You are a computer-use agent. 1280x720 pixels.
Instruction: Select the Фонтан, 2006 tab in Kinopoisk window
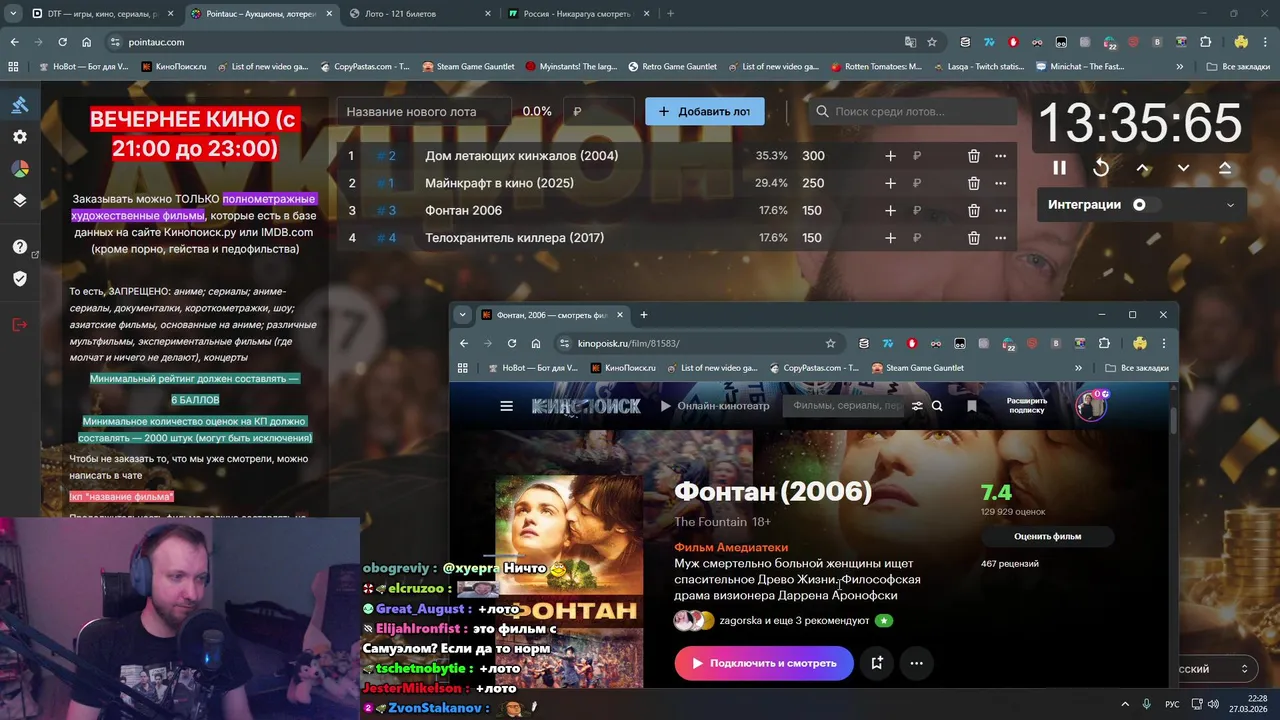tap(552, 315)
